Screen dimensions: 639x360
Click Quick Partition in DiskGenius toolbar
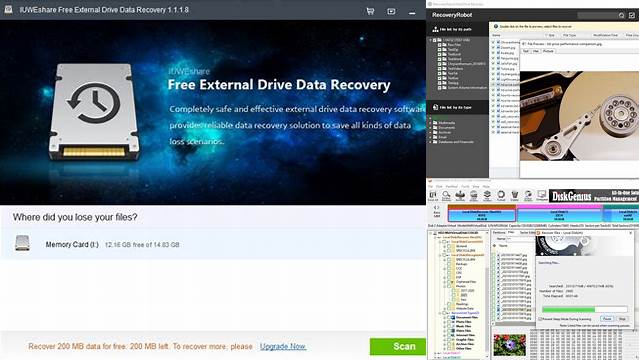click(x=474, y=196)
